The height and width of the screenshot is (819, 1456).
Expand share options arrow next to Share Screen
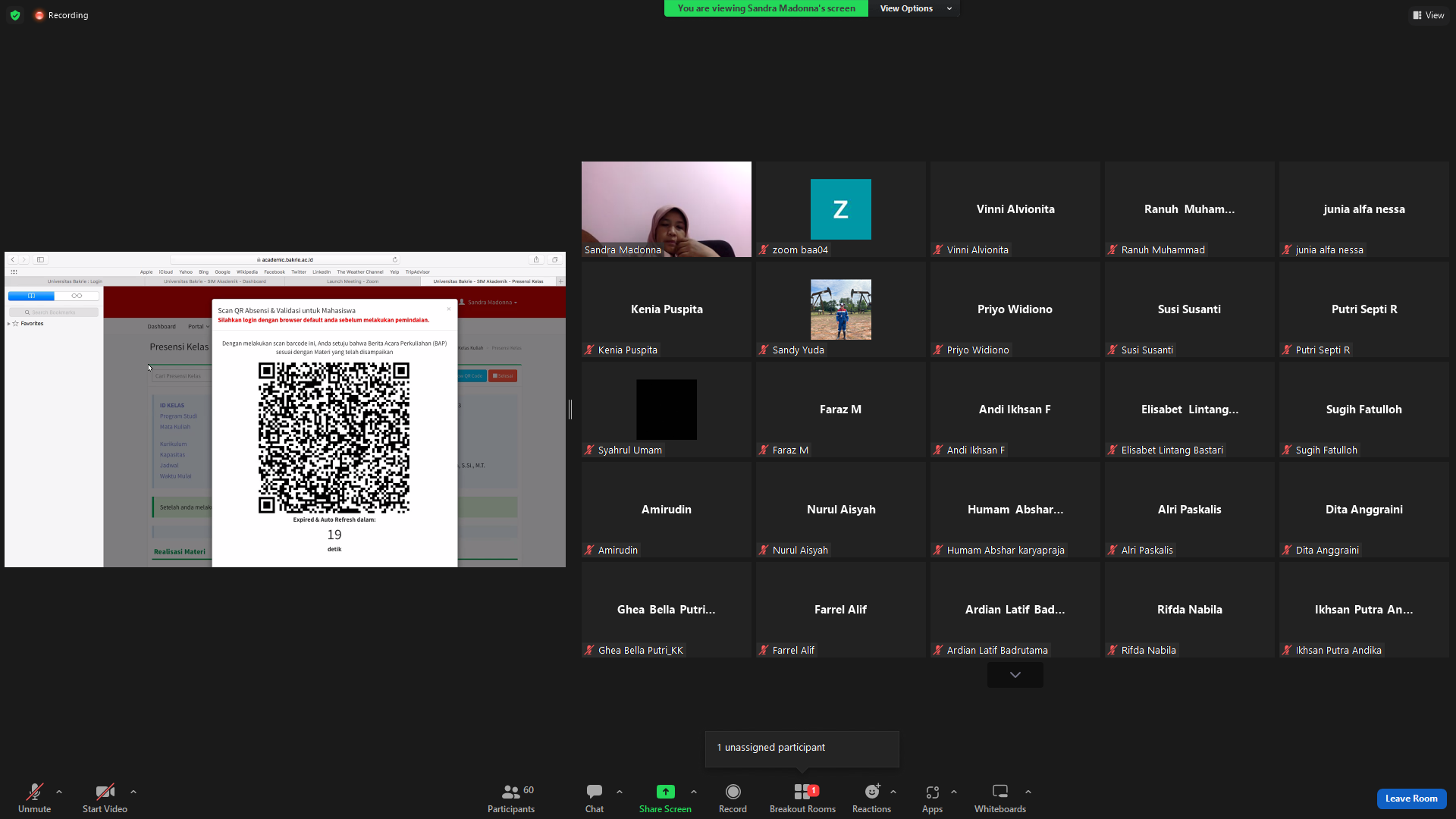[x=694, y=792]
